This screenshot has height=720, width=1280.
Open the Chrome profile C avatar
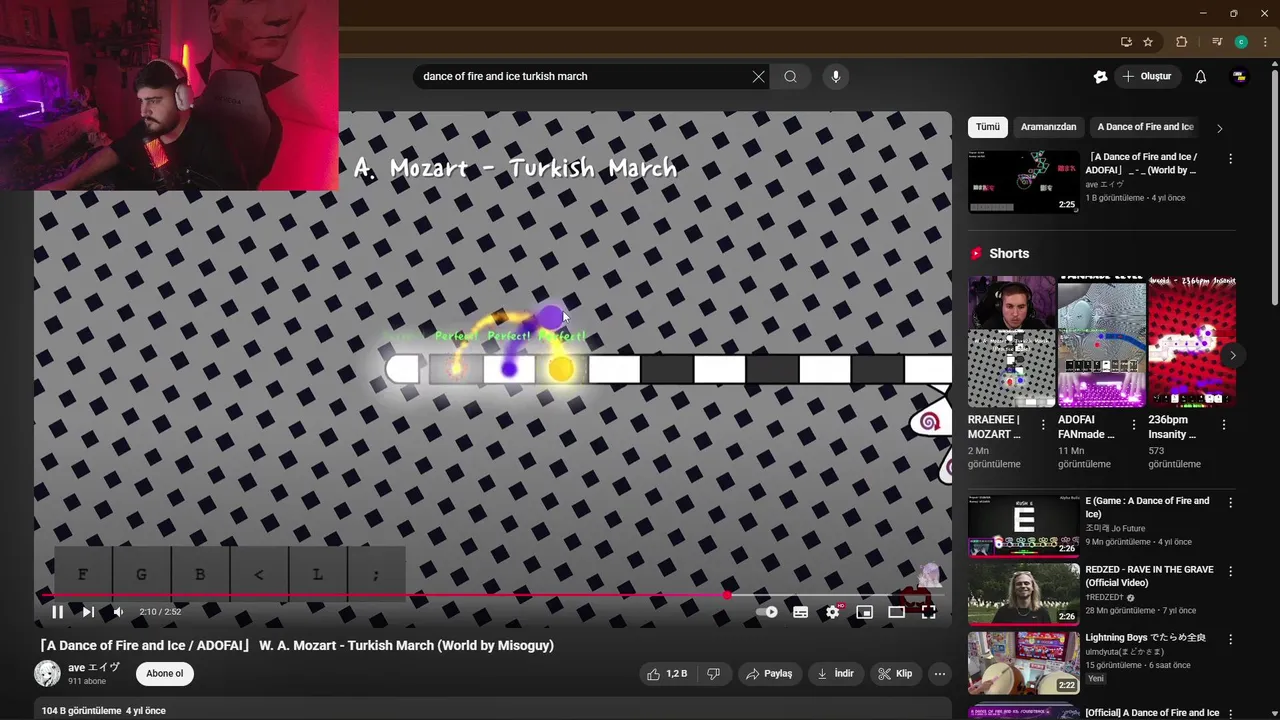1241,42
